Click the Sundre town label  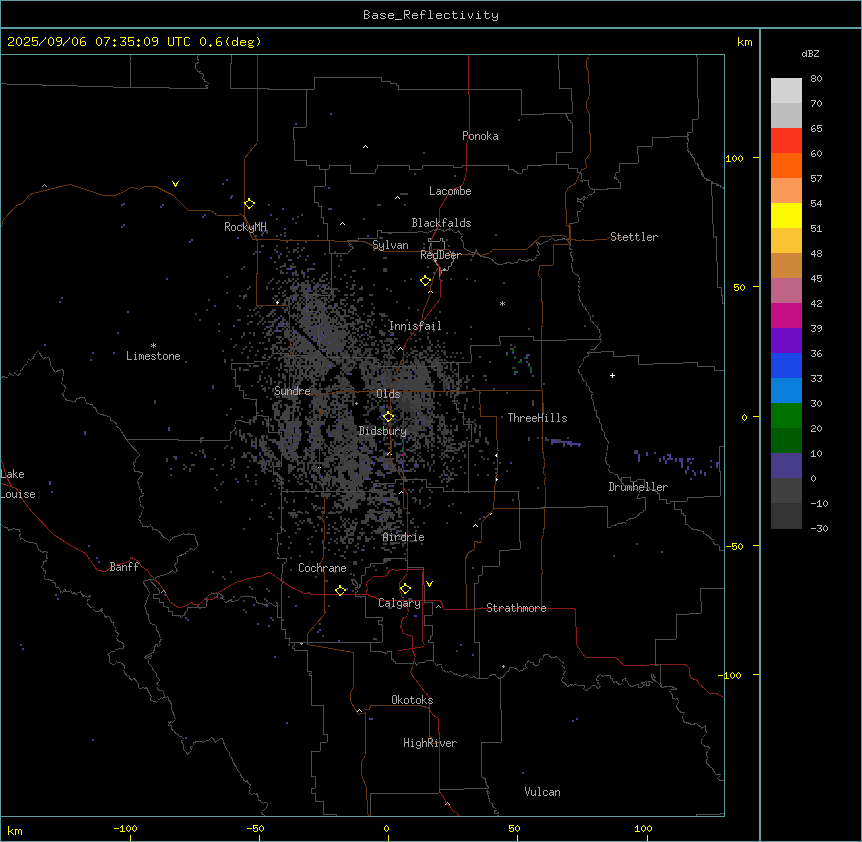click(292, 391)
